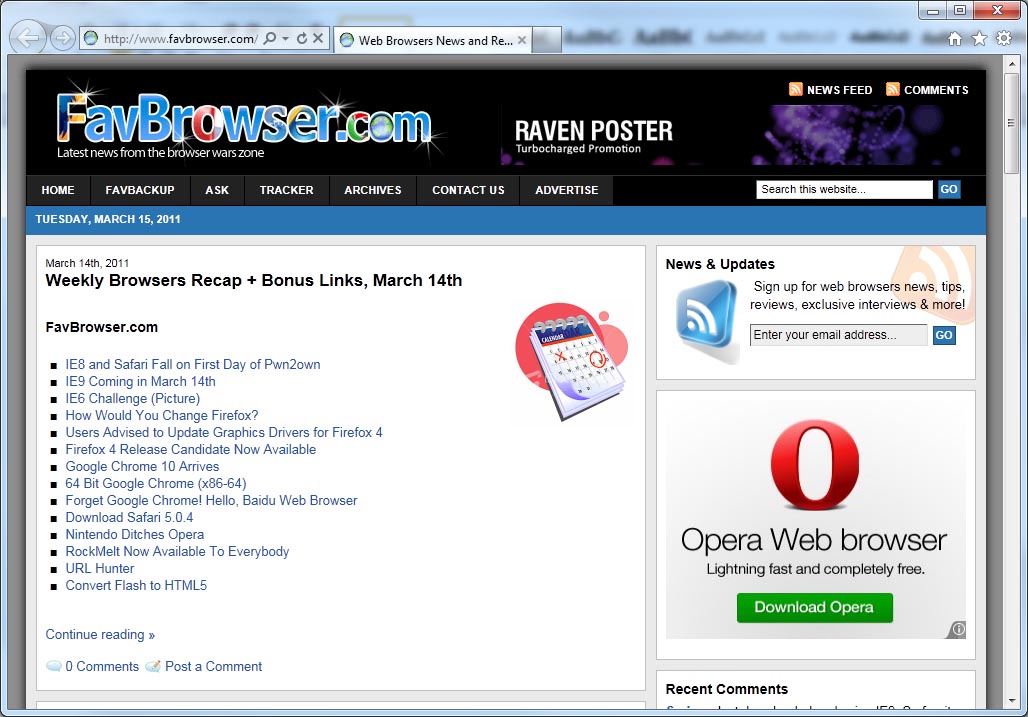Click the red Opera logo in ad
The image size is (1028, 717).
[815, 464]
